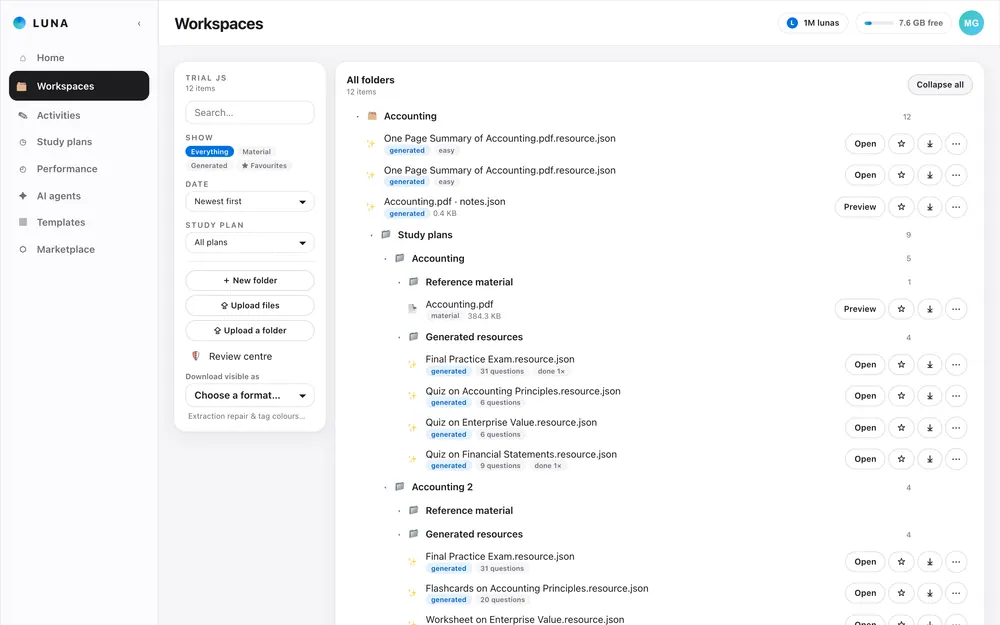Favourite Quiz on Financial Statements resource
Screen dimensions: 1000x625
coord(901,459)
